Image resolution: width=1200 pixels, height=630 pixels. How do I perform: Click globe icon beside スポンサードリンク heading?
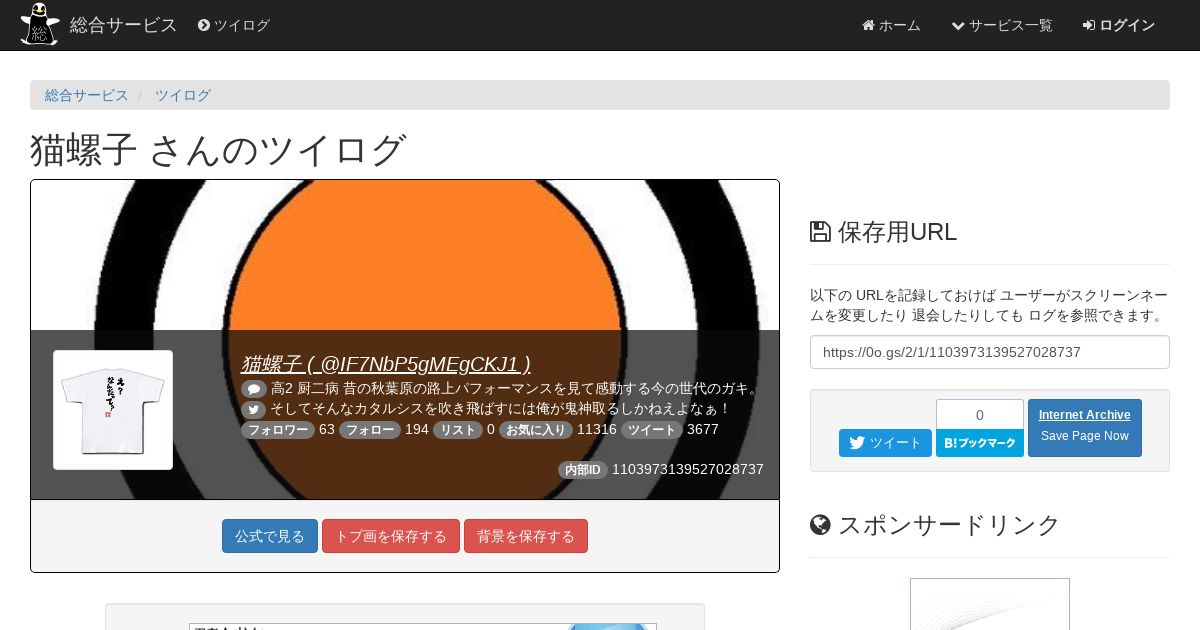click(x=820, y=525)
